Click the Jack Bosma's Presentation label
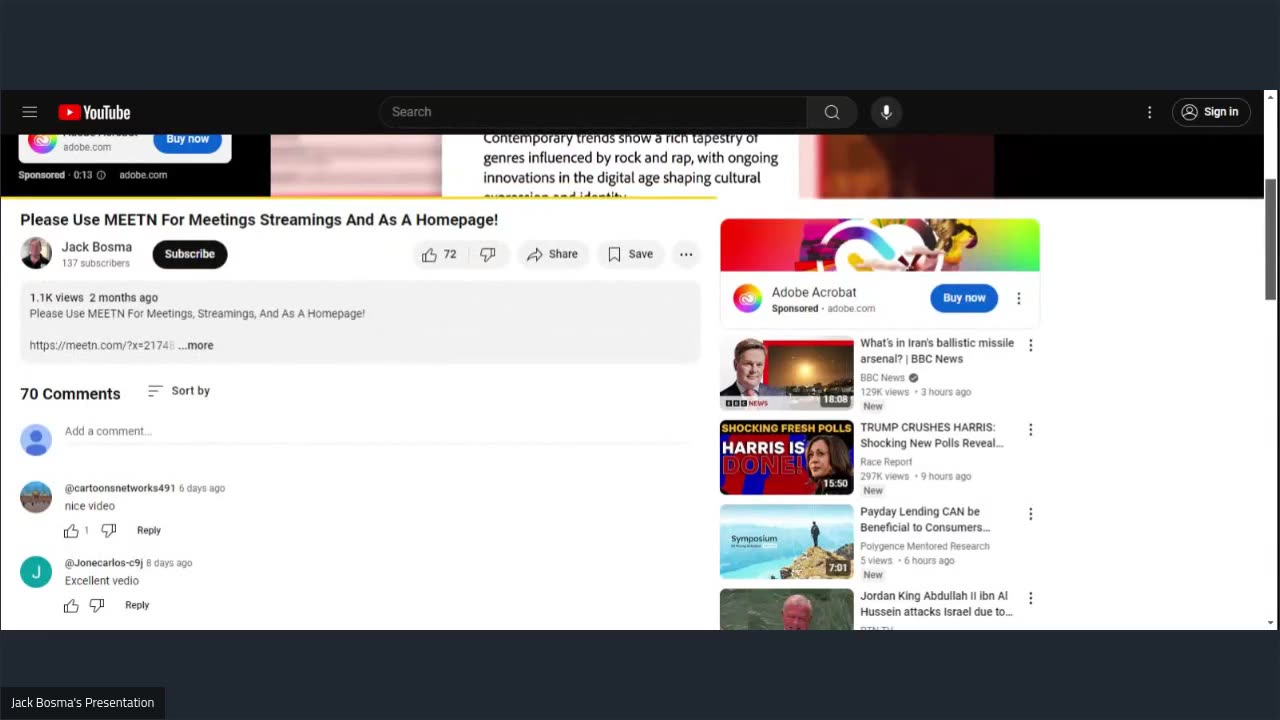Screen dimensions: 1280x720 click(x=83, y=703)
